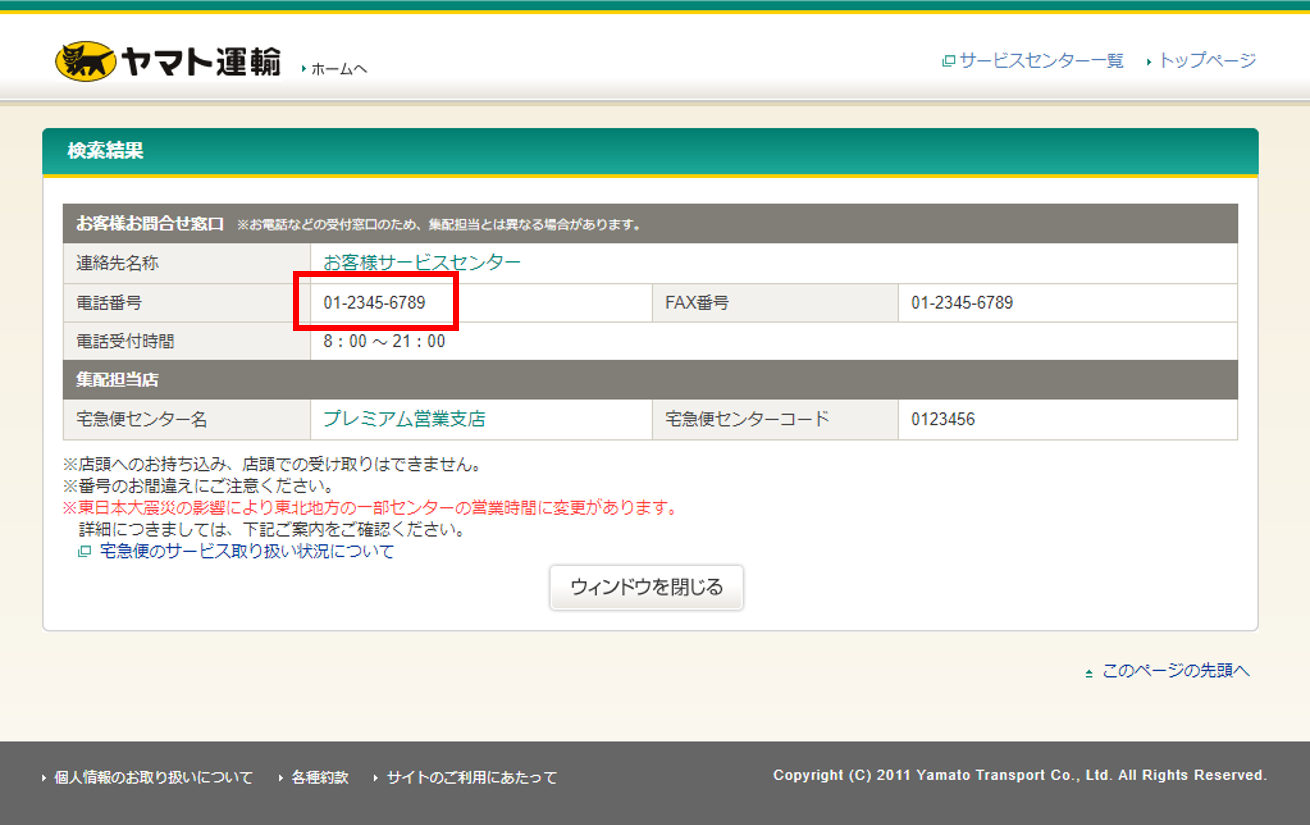
Task: Click the new-window icon beside サービスセンター一覧
Action: (x=948, y=62)
